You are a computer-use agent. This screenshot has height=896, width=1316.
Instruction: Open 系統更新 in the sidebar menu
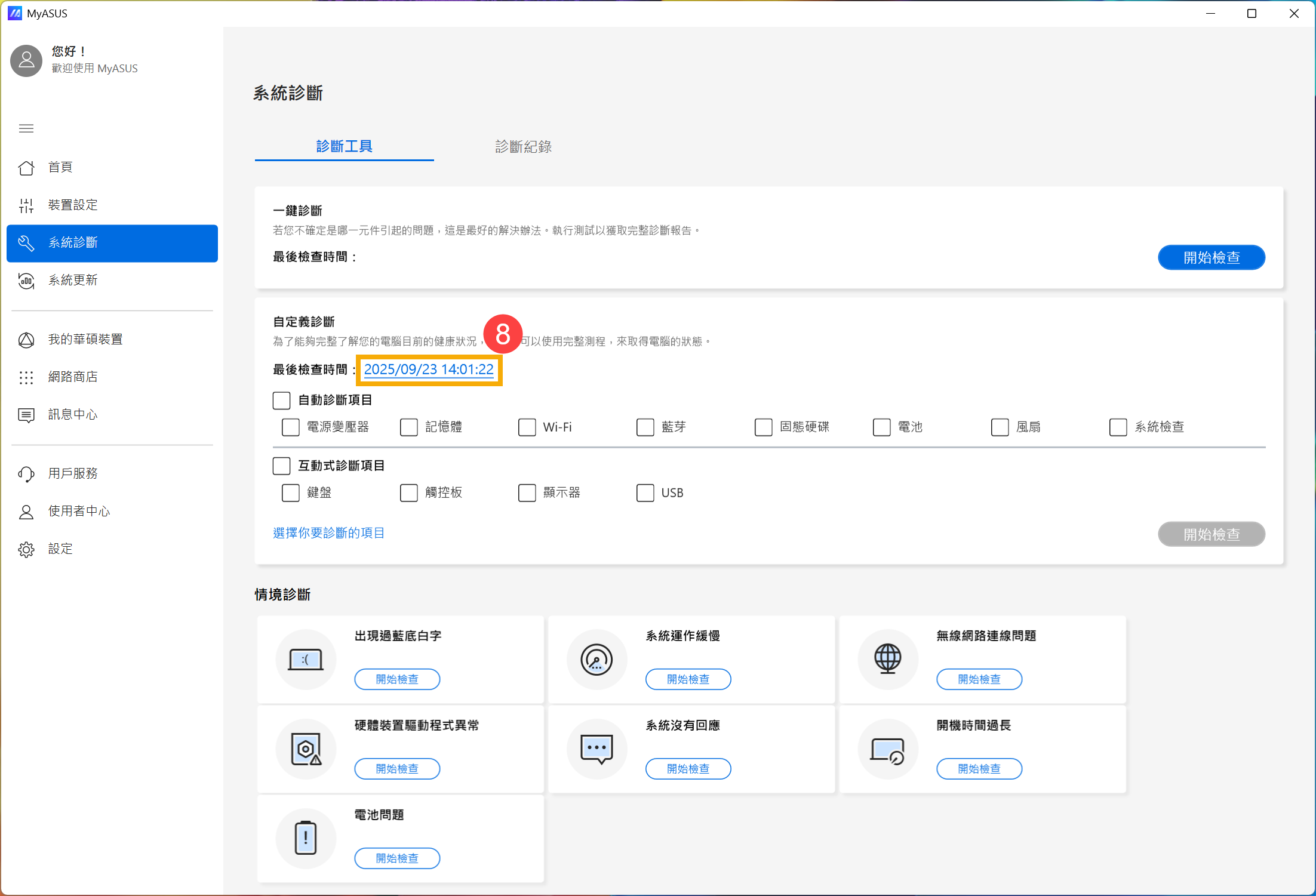pyautogui.click(x=73, y=281)
